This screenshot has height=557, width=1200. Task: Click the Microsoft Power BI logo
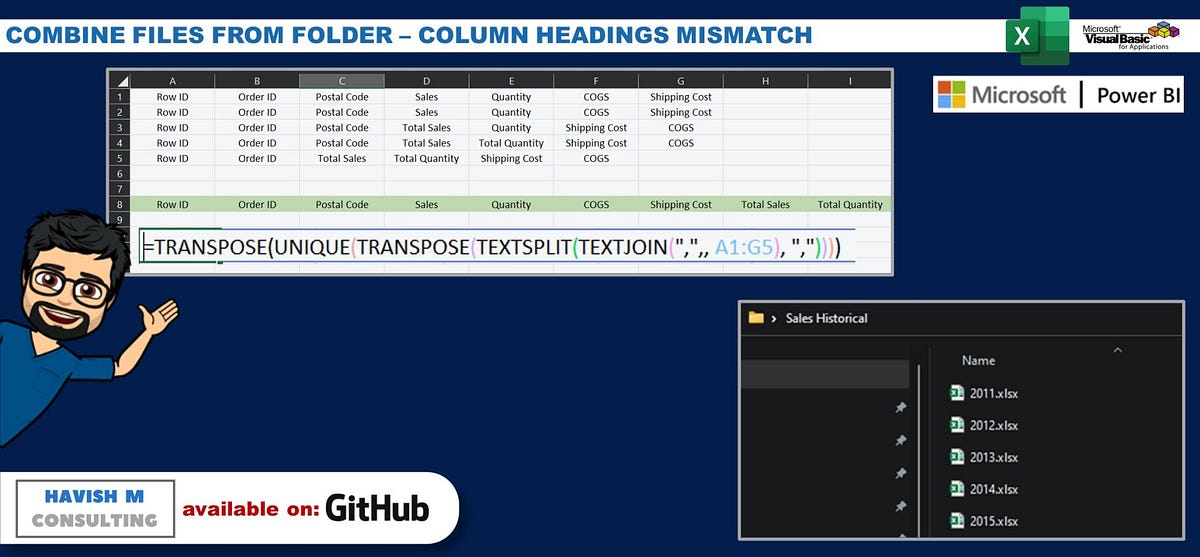[x=1058, y=95]
